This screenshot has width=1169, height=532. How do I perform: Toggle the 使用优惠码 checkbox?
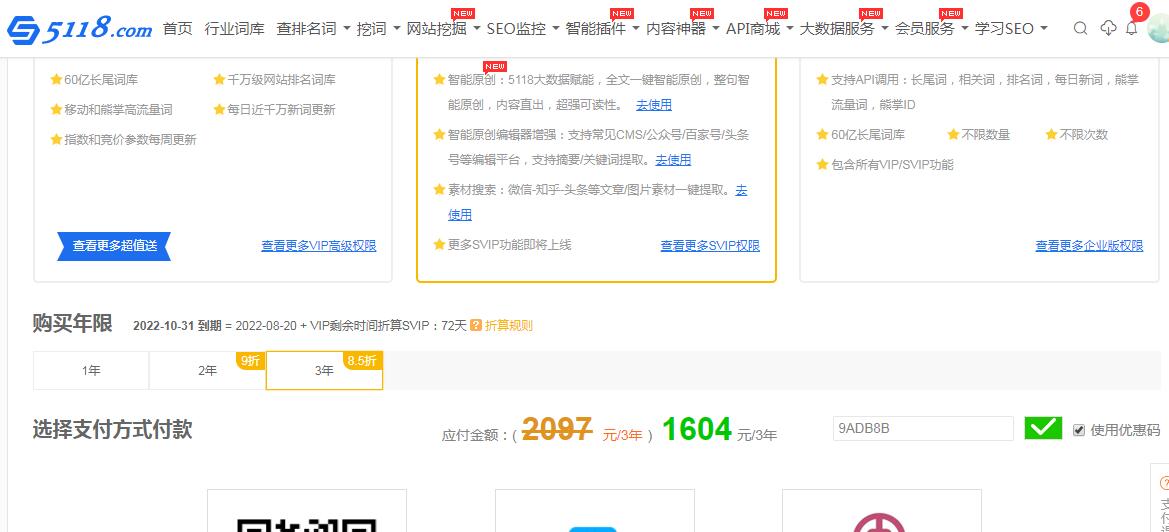1079,430
